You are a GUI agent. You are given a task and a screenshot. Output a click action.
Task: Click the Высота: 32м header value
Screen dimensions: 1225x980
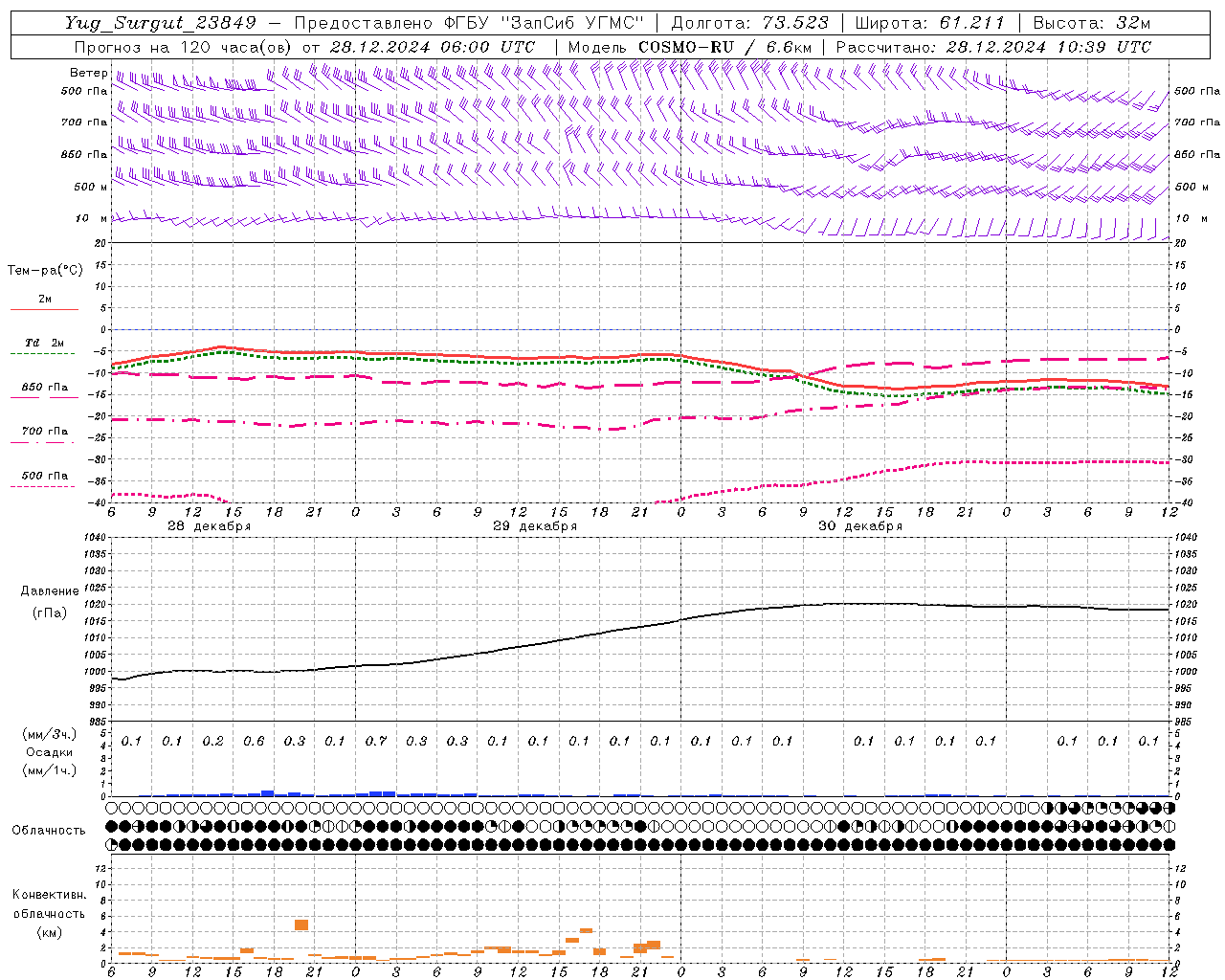(x=1091, y=23)
